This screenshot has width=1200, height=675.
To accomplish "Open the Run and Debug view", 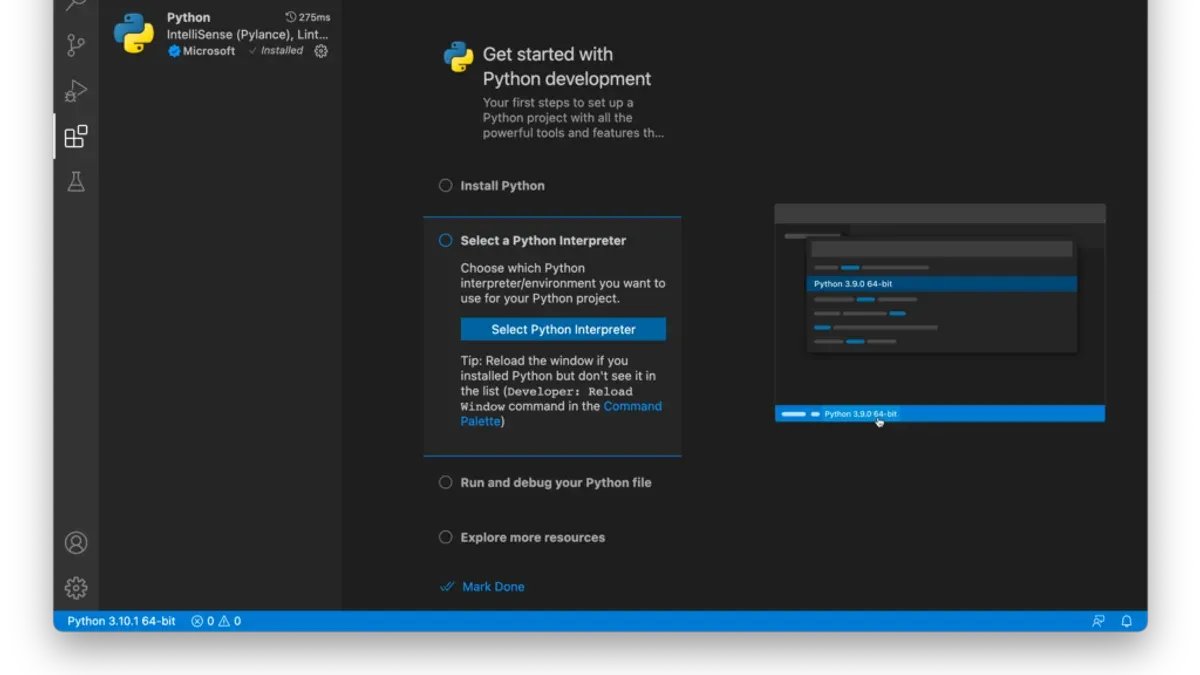I will [76, 92].
